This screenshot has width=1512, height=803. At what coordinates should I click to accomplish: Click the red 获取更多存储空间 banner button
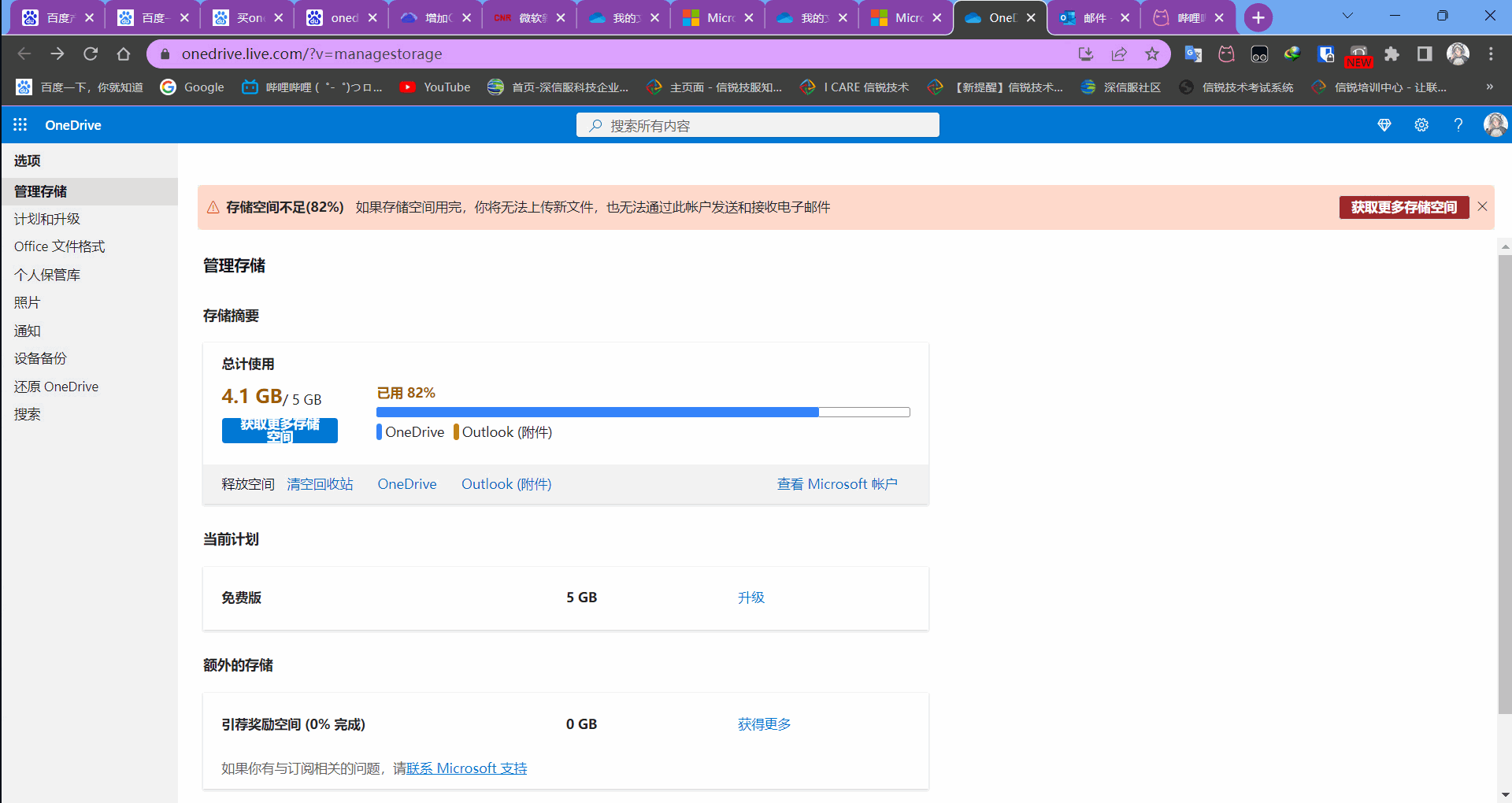1404,207
